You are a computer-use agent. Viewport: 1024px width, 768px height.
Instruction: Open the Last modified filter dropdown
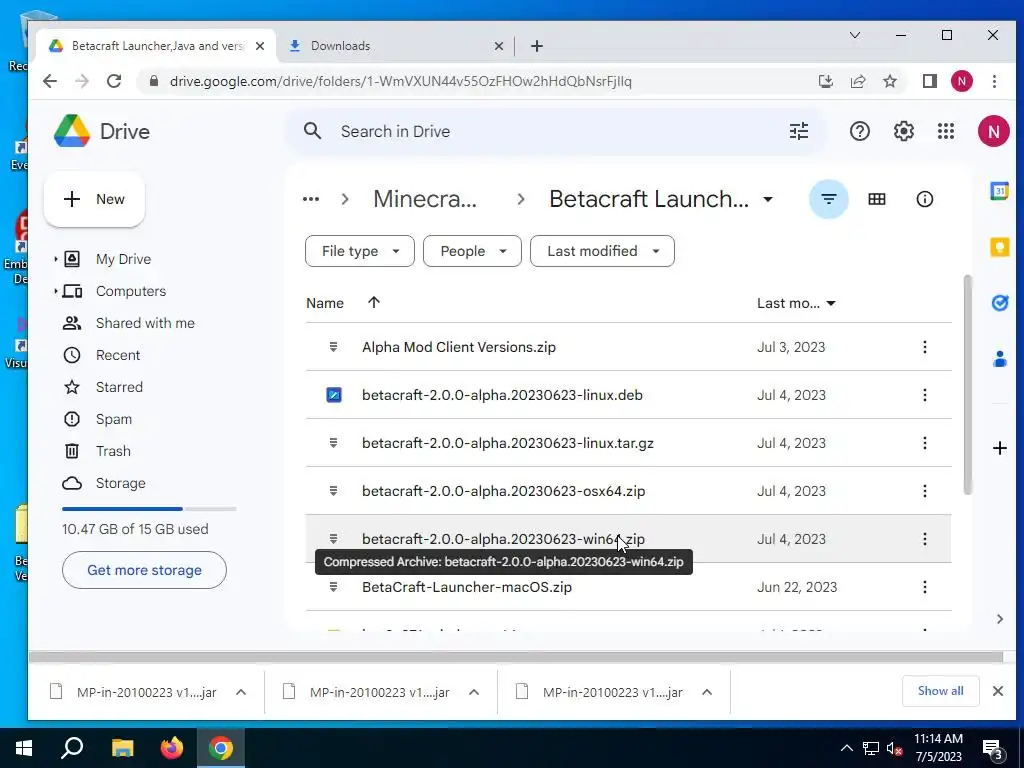[602, 251]
